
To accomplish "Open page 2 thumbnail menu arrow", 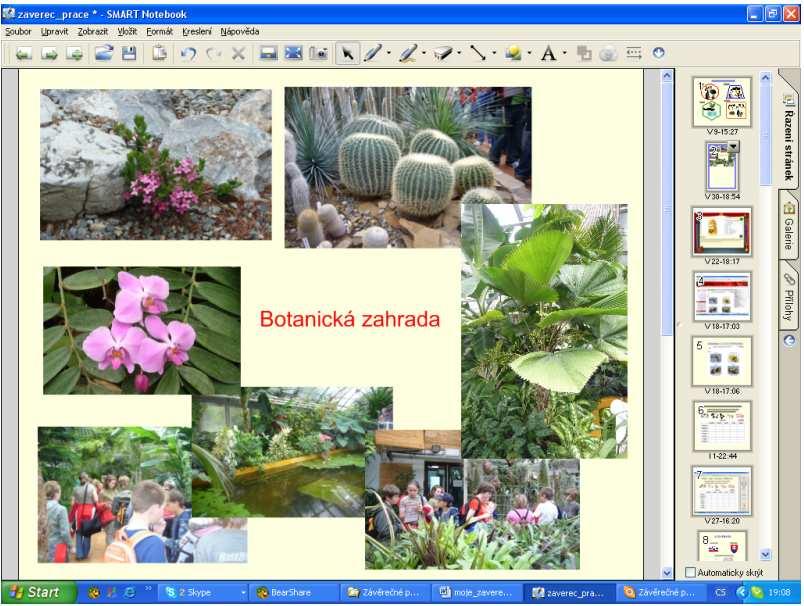I will (x=734, y=147).
